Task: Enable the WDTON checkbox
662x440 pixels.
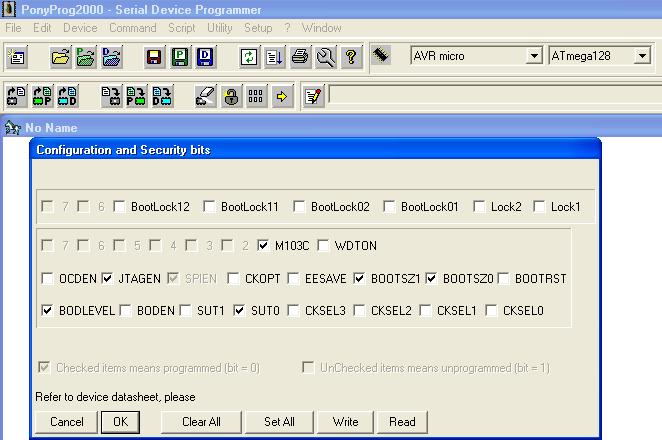Action: [323, 245]
